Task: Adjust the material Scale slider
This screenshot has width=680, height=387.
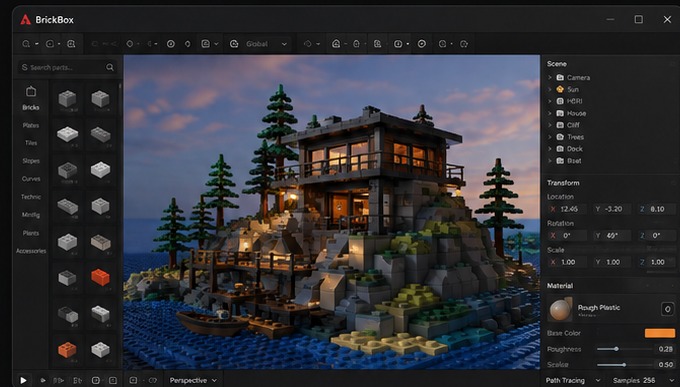Action: coord(624,364)
